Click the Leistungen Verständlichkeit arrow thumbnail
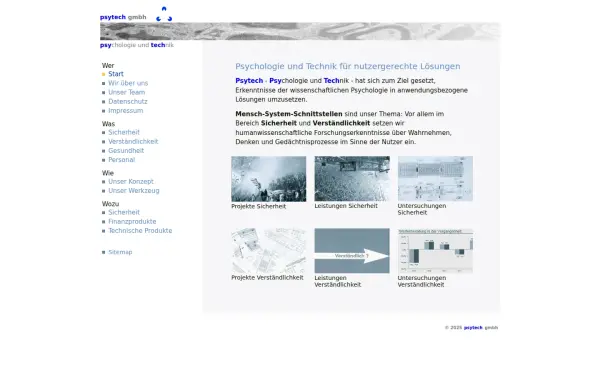600x375 pixels. pos(352,251)
